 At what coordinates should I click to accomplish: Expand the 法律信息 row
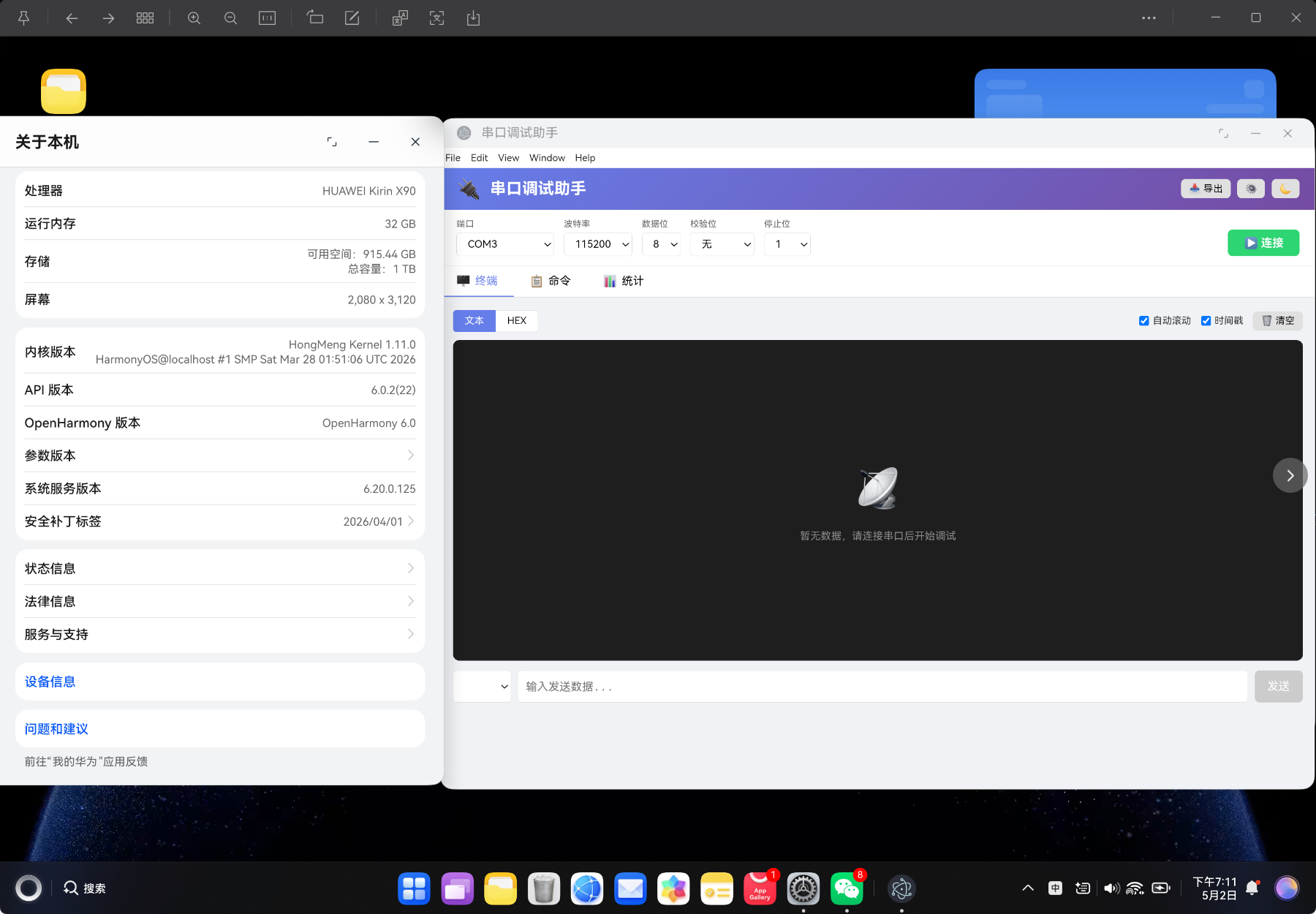pos(220,601)
